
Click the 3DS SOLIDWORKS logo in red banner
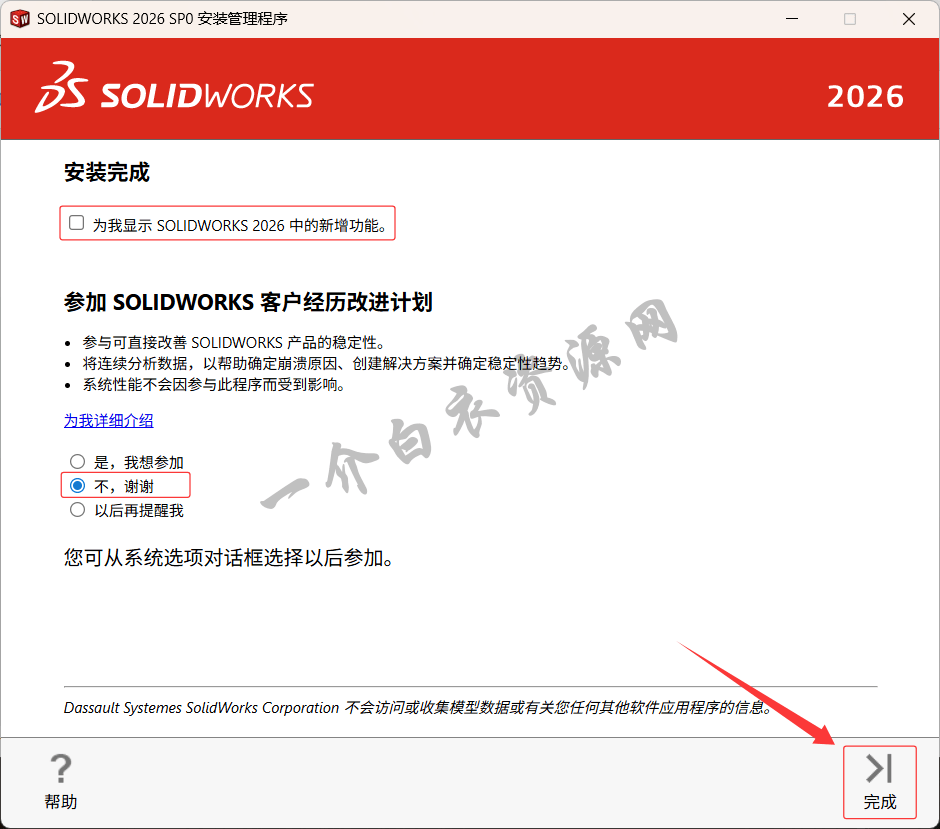(x=174, y=89)
